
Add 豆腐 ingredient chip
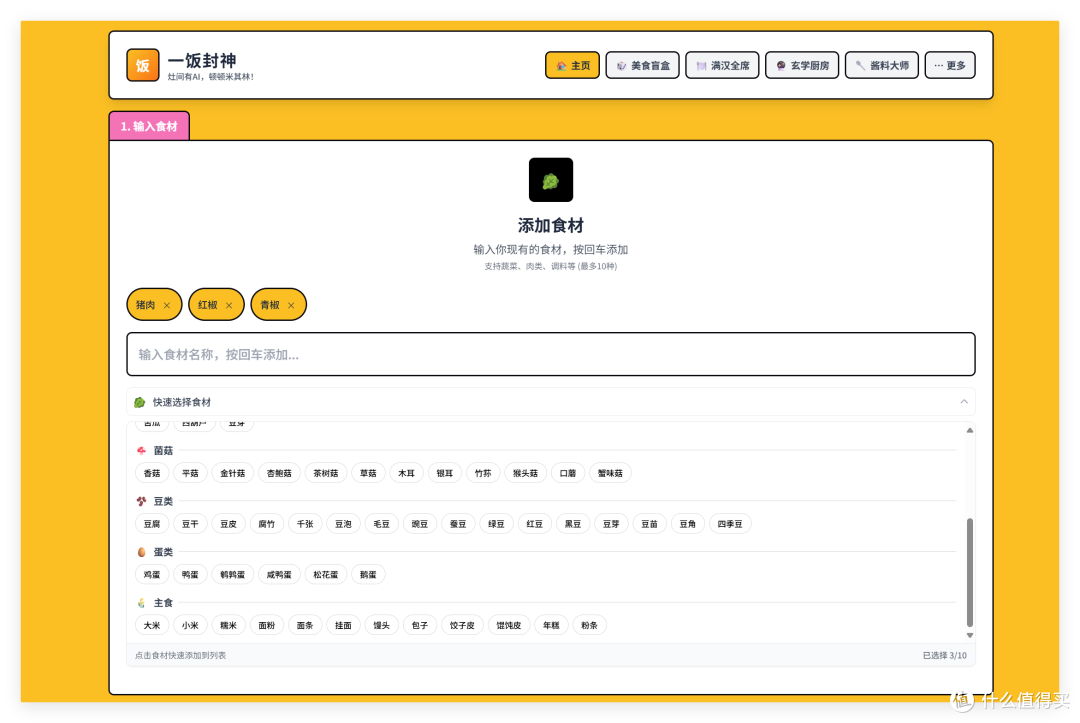[x=152, y=524]
